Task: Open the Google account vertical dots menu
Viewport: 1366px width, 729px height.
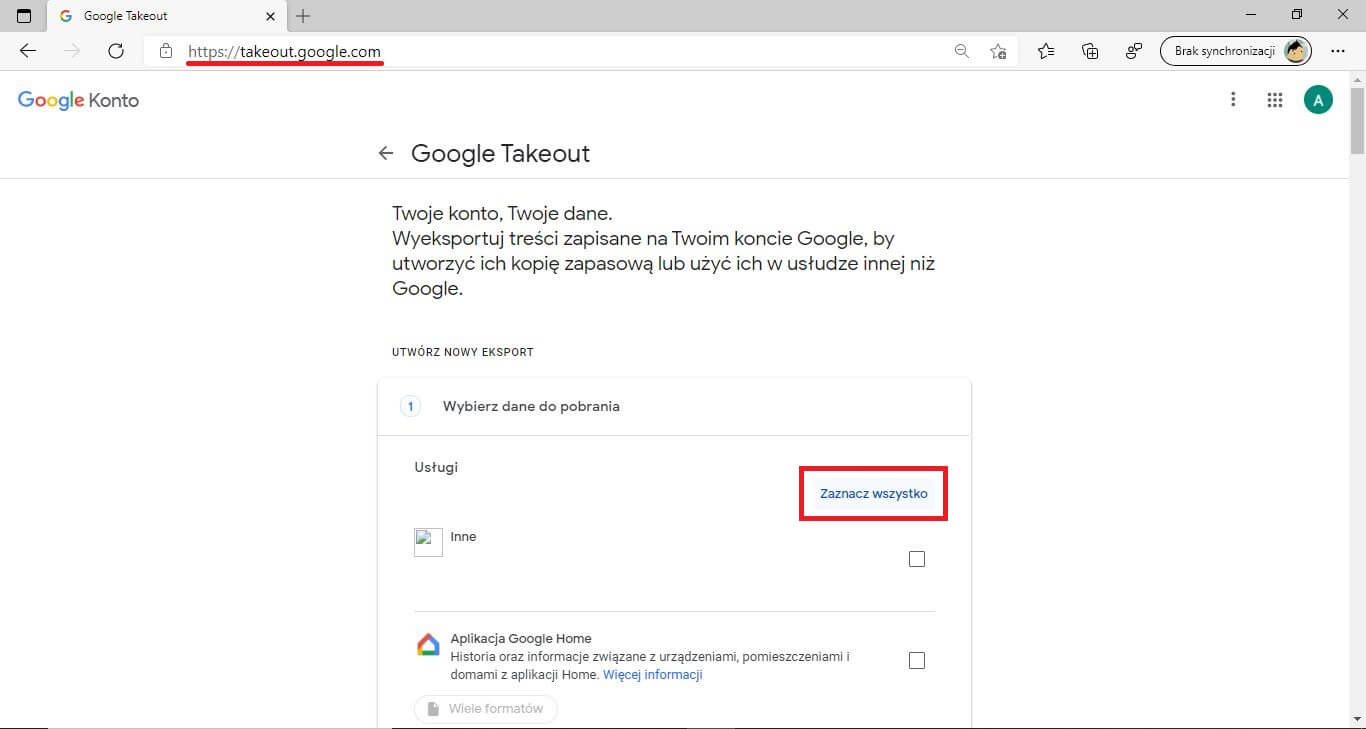Action: tap(1233, 99)
